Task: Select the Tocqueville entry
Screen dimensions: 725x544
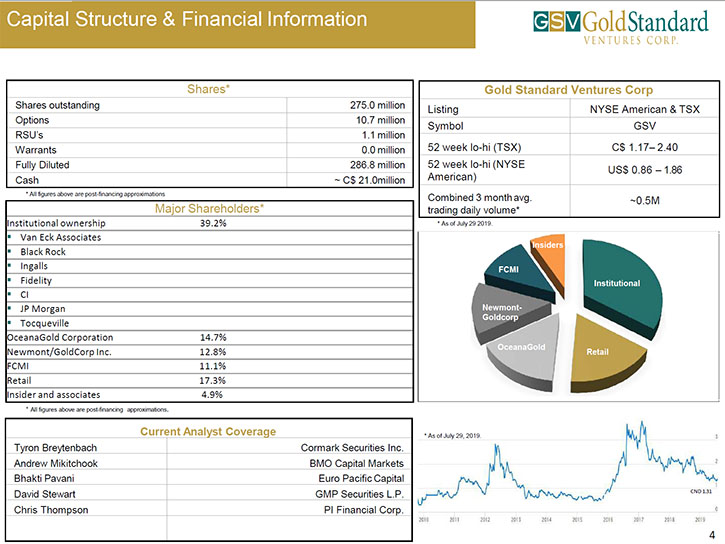Action: pyautogui.click(x=44, y=323)
